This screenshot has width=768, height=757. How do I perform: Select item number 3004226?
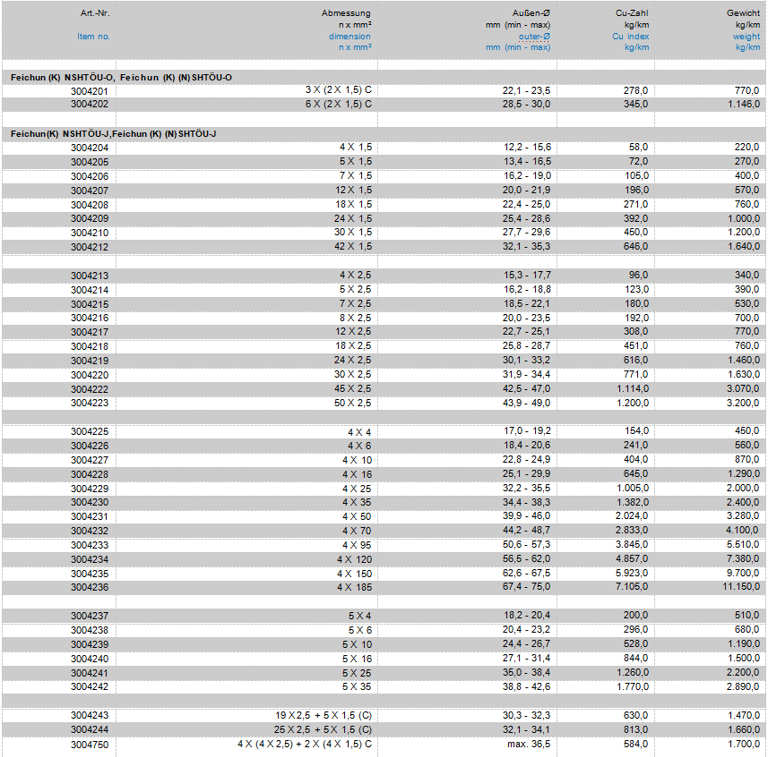(89, 446)
